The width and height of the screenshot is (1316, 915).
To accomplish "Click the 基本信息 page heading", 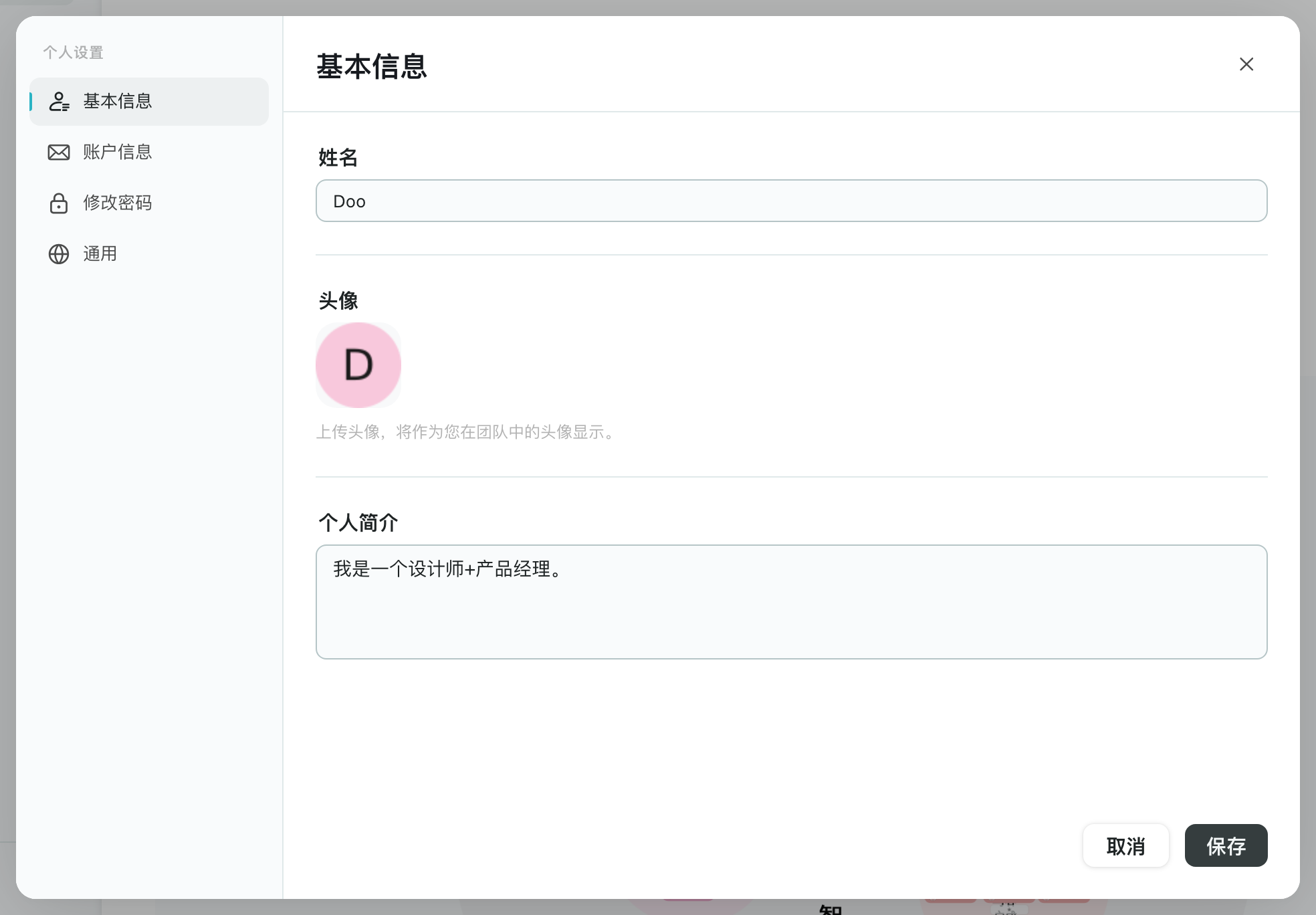I will pos(372,66).
